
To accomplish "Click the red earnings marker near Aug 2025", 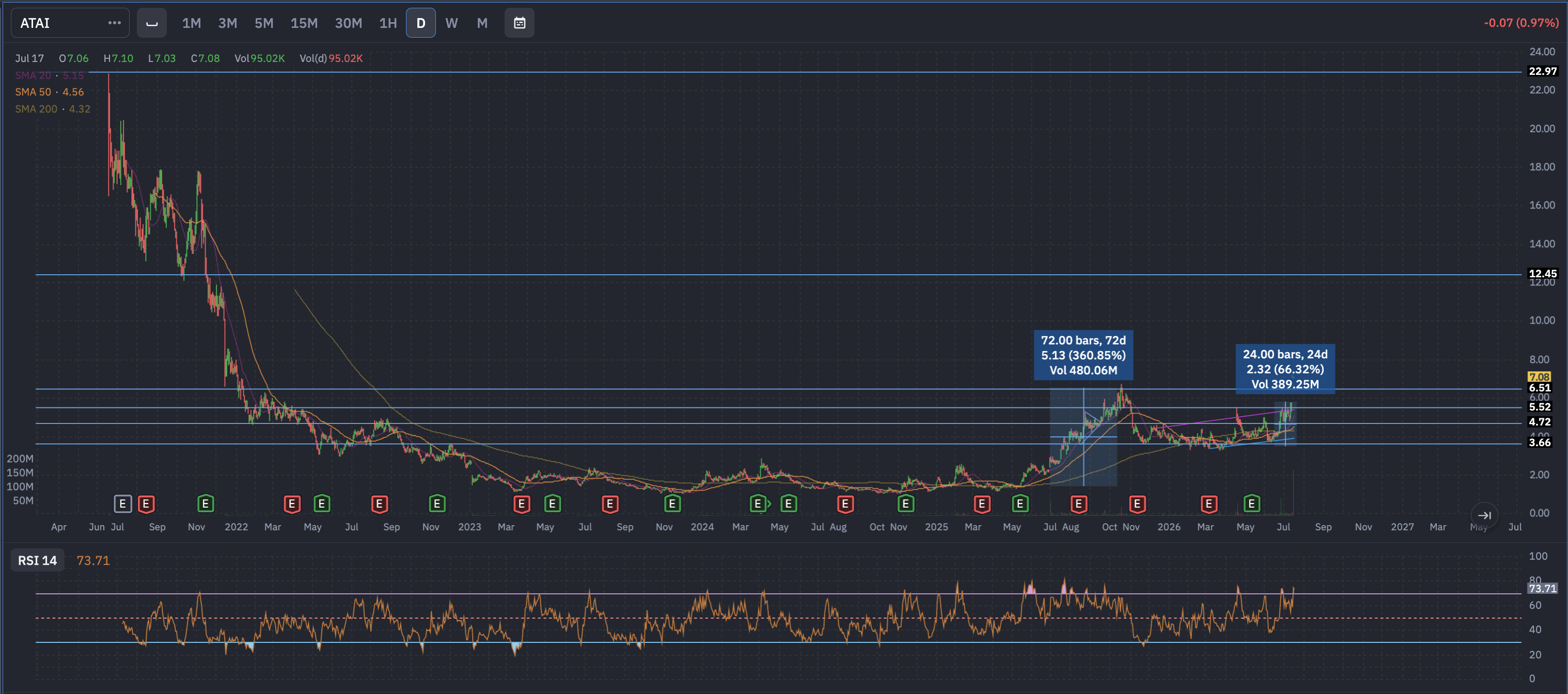I will point(1078,503).
